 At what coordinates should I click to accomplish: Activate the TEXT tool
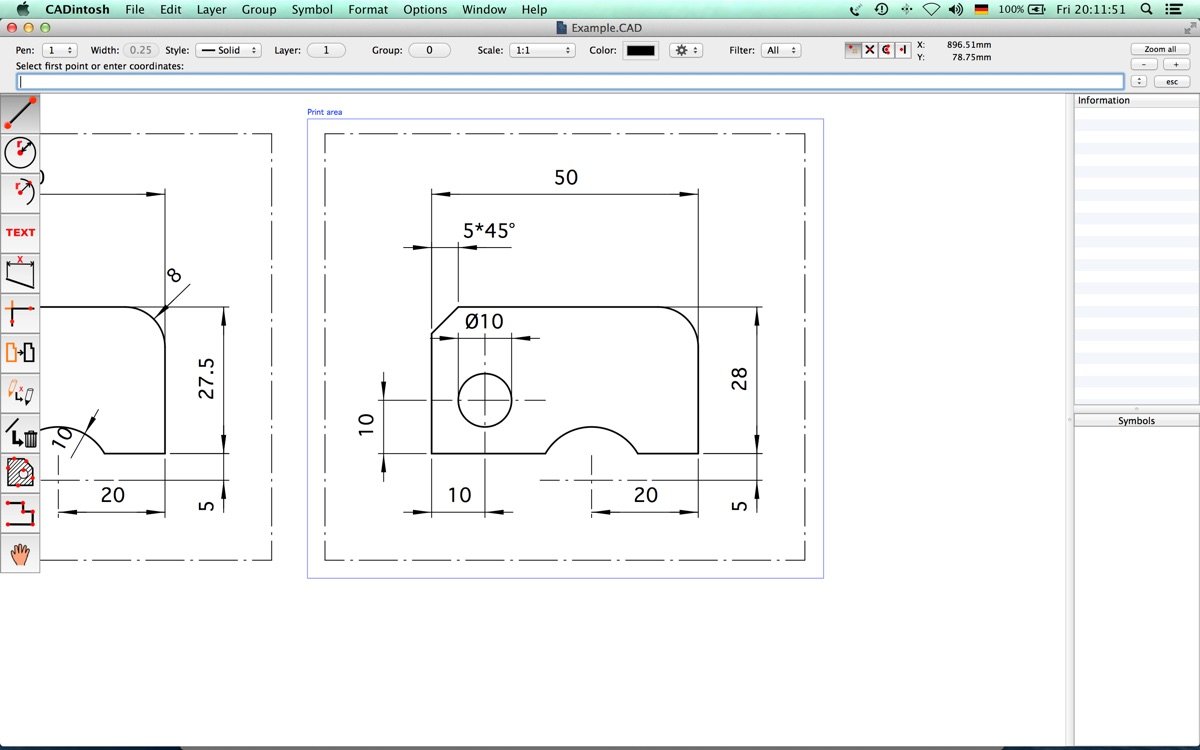tap(20, 232)
